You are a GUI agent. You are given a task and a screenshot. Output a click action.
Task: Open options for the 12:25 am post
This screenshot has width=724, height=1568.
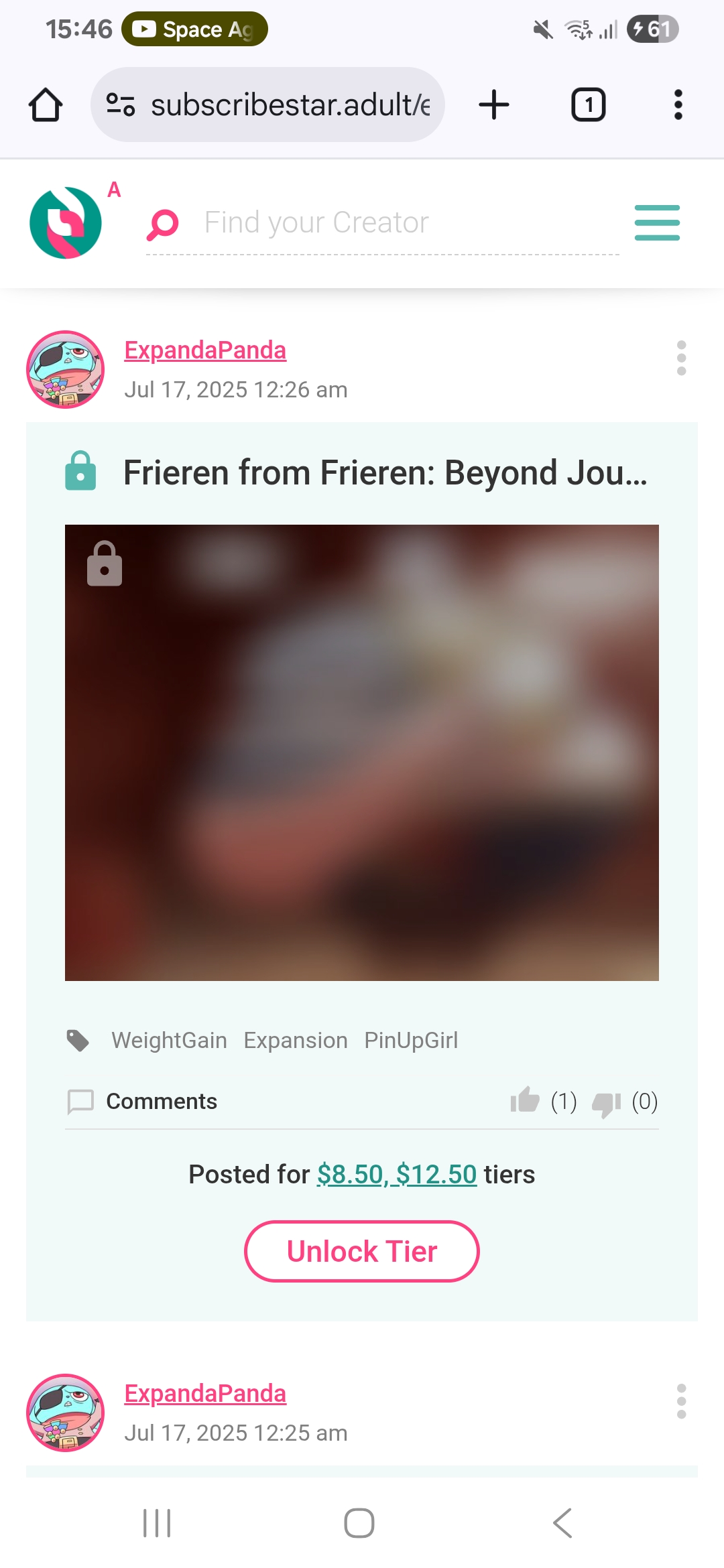pos(682,1401)
